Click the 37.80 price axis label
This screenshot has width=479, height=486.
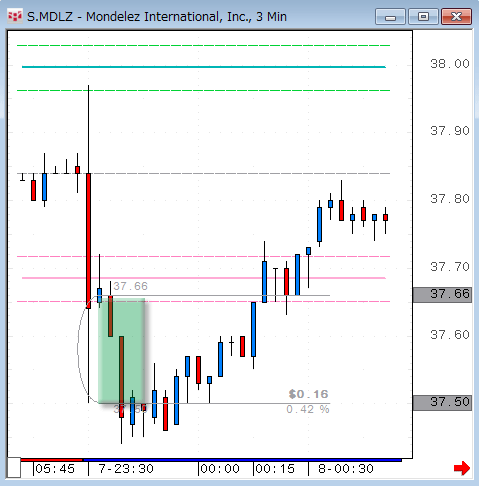point(450,199)
